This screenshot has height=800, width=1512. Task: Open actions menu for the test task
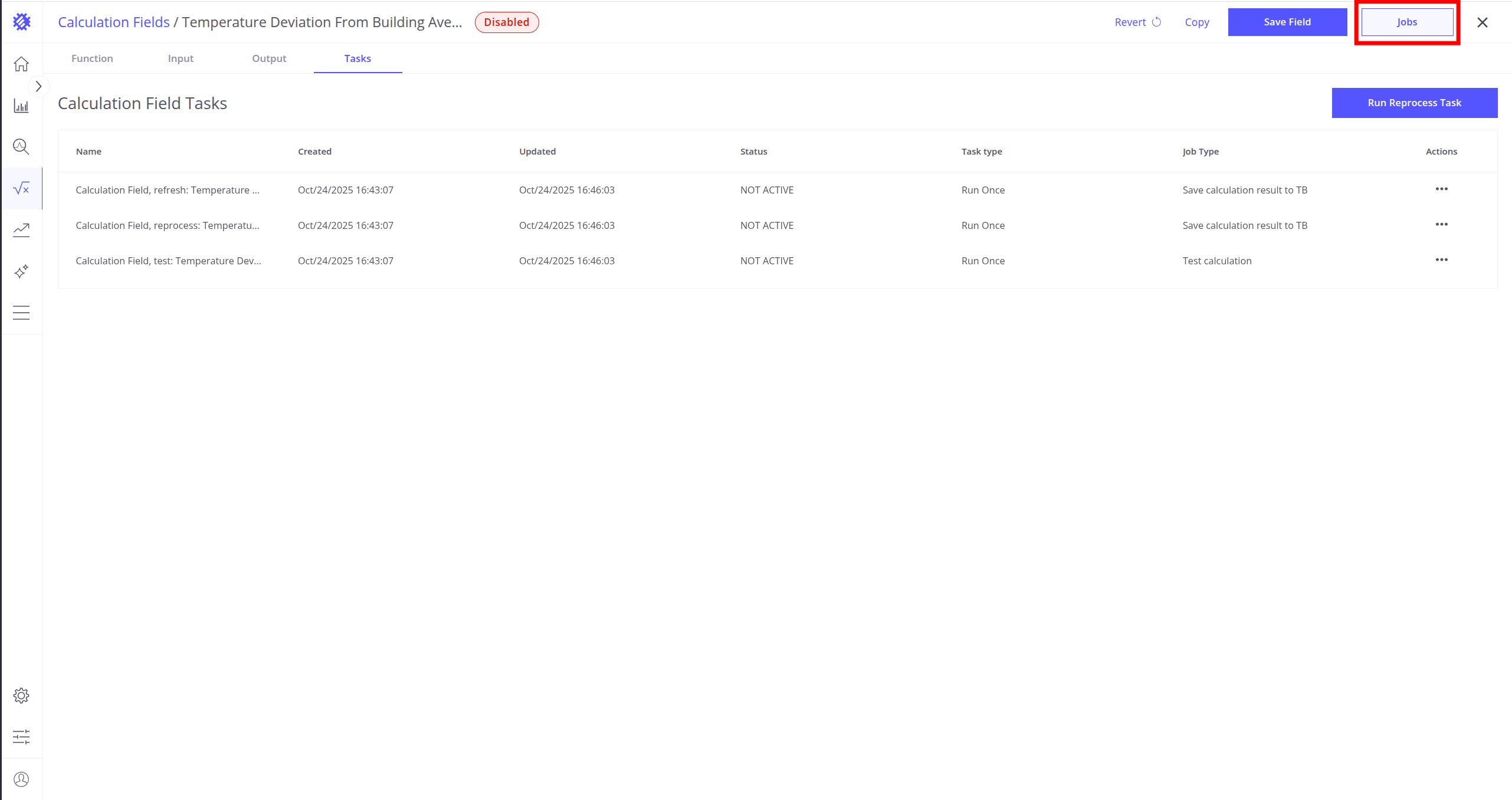click(1441, 260)
